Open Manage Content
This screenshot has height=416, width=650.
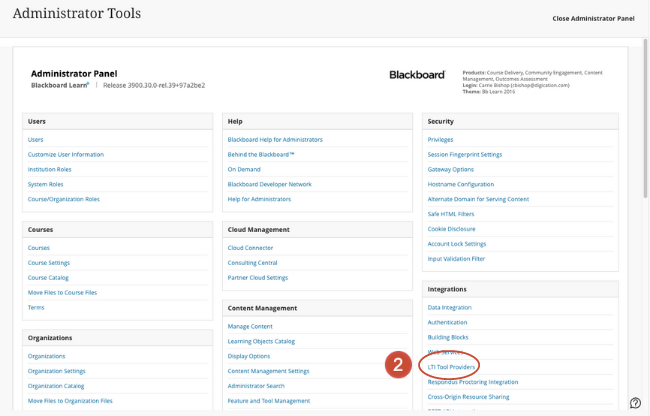(x=250, y=327)
